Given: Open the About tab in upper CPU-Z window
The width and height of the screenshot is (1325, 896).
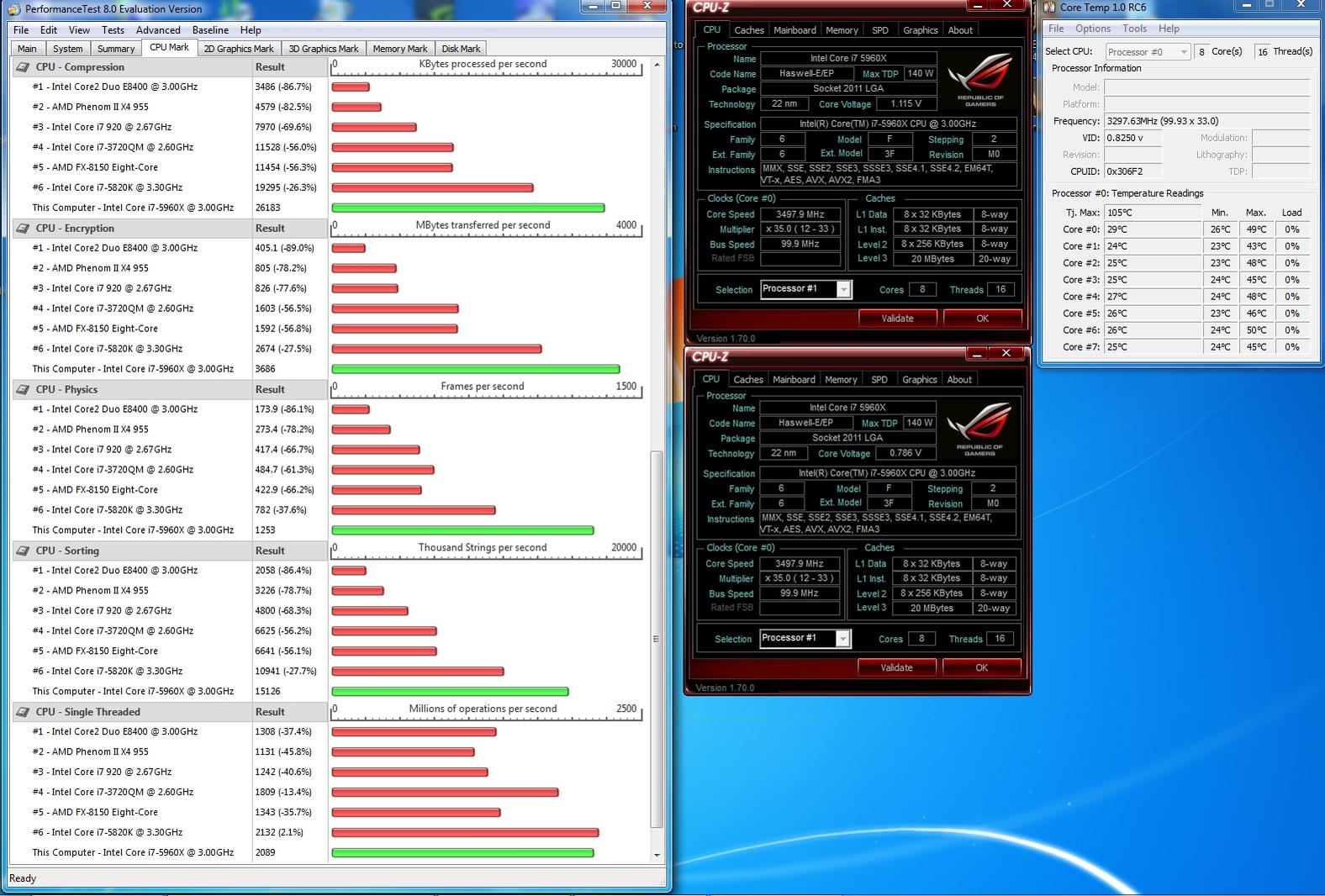Looking at the screenshot, I should coord(960,30).
